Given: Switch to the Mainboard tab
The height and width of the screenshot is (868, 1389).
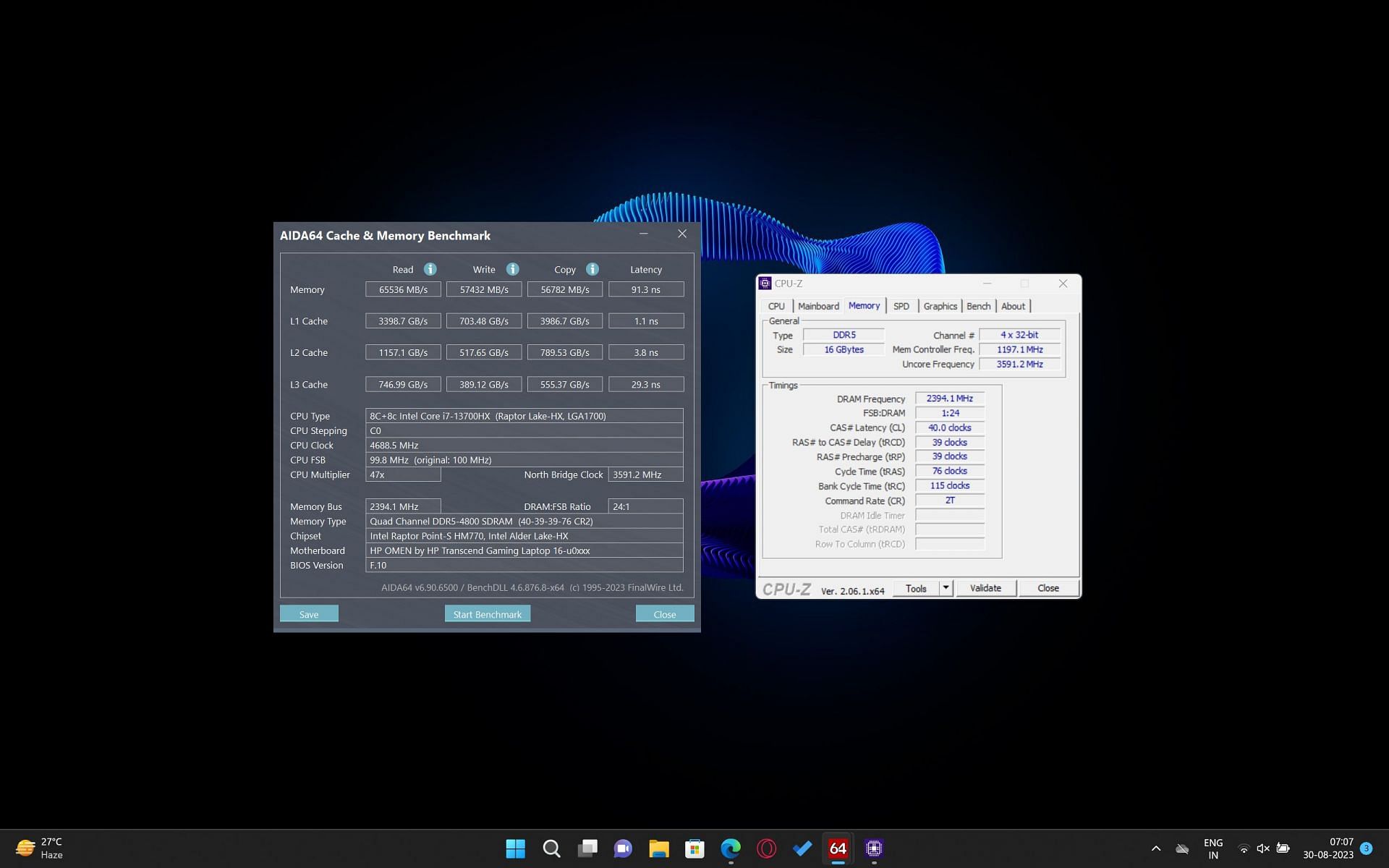Looking at the screenshot, I should (x=818, y=306).
